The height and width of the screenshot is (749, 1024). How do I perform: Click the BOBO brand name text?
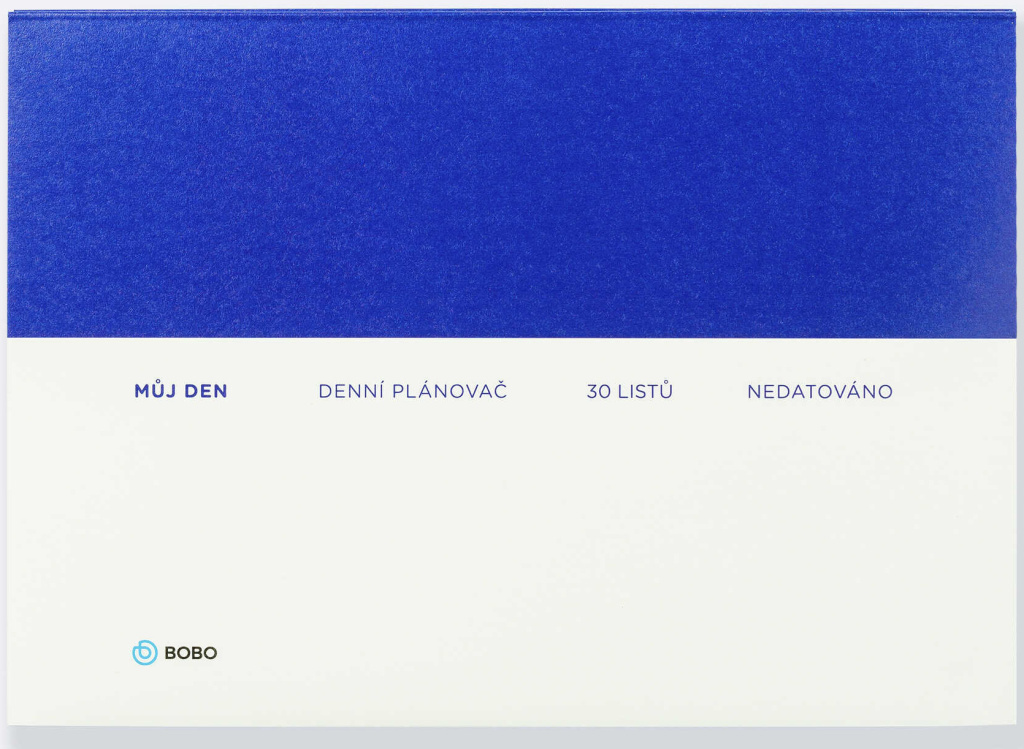[190, 653]
